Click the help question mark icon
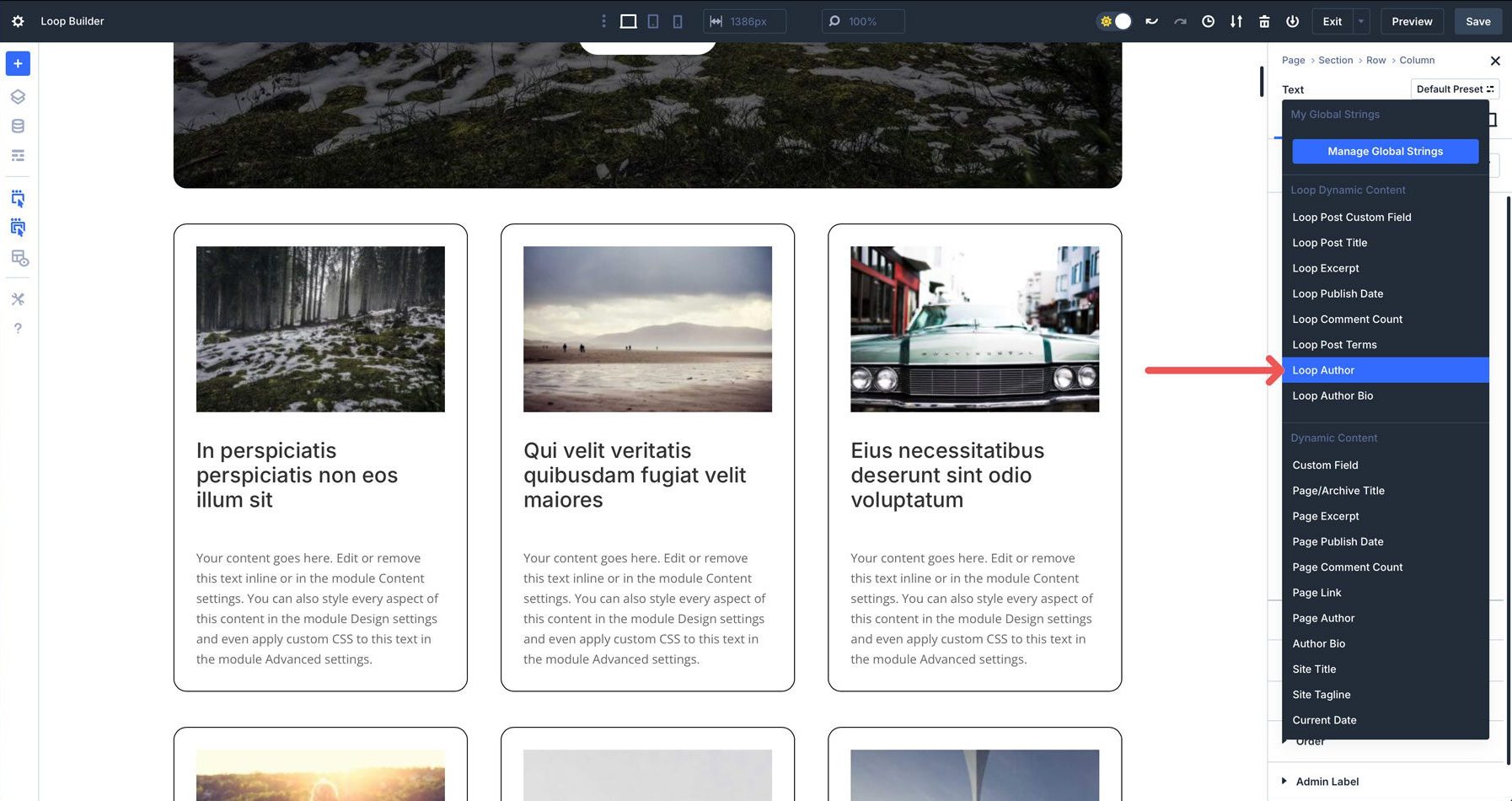1512x801 pixels. tap(18, 328)
